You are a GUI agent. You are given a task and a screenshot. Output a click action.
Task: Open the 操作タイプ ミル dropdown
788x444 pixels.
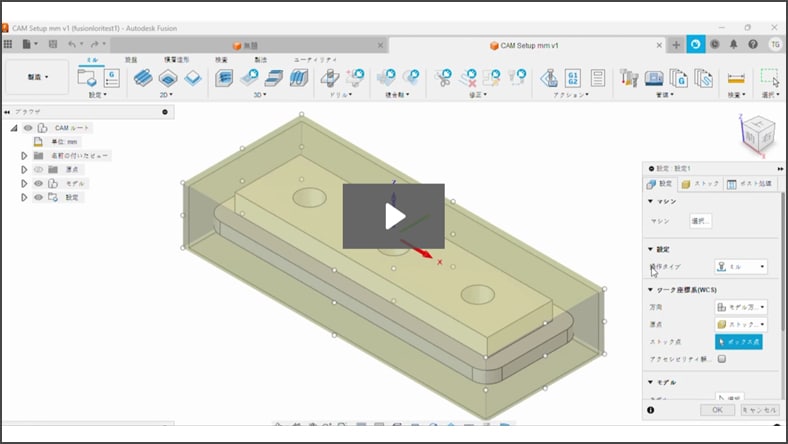[741, 266]
